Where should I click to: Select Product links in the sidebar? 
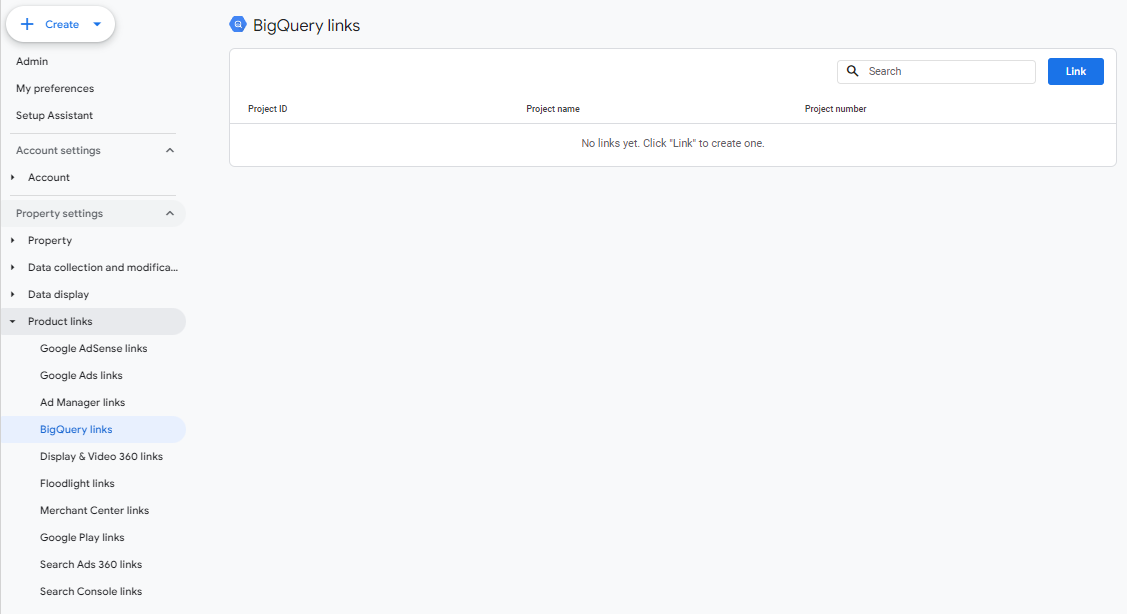click(60, 321)
